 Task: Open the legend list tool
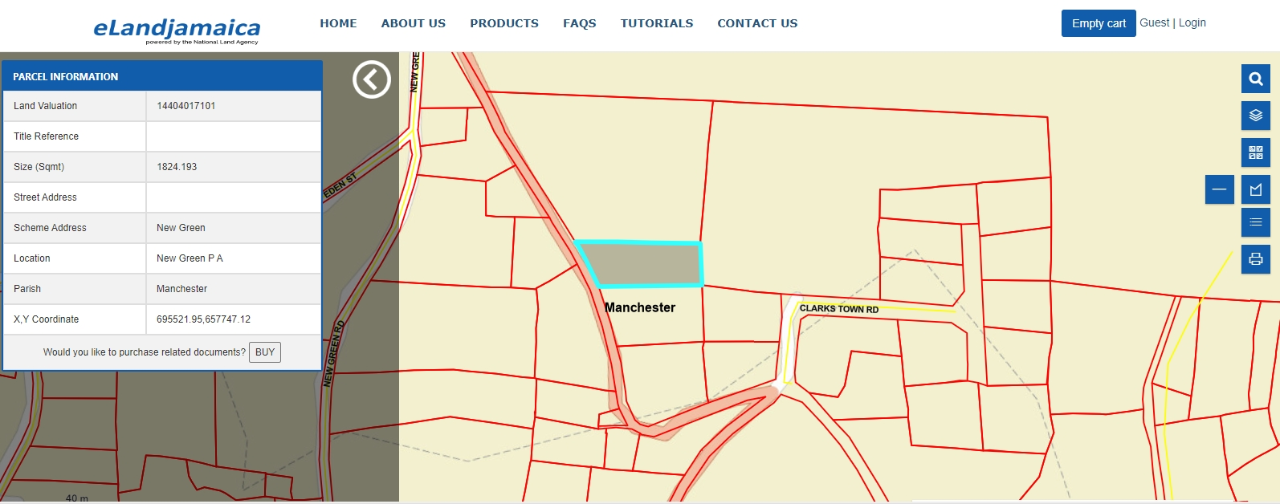click(x=1255, y=222)
